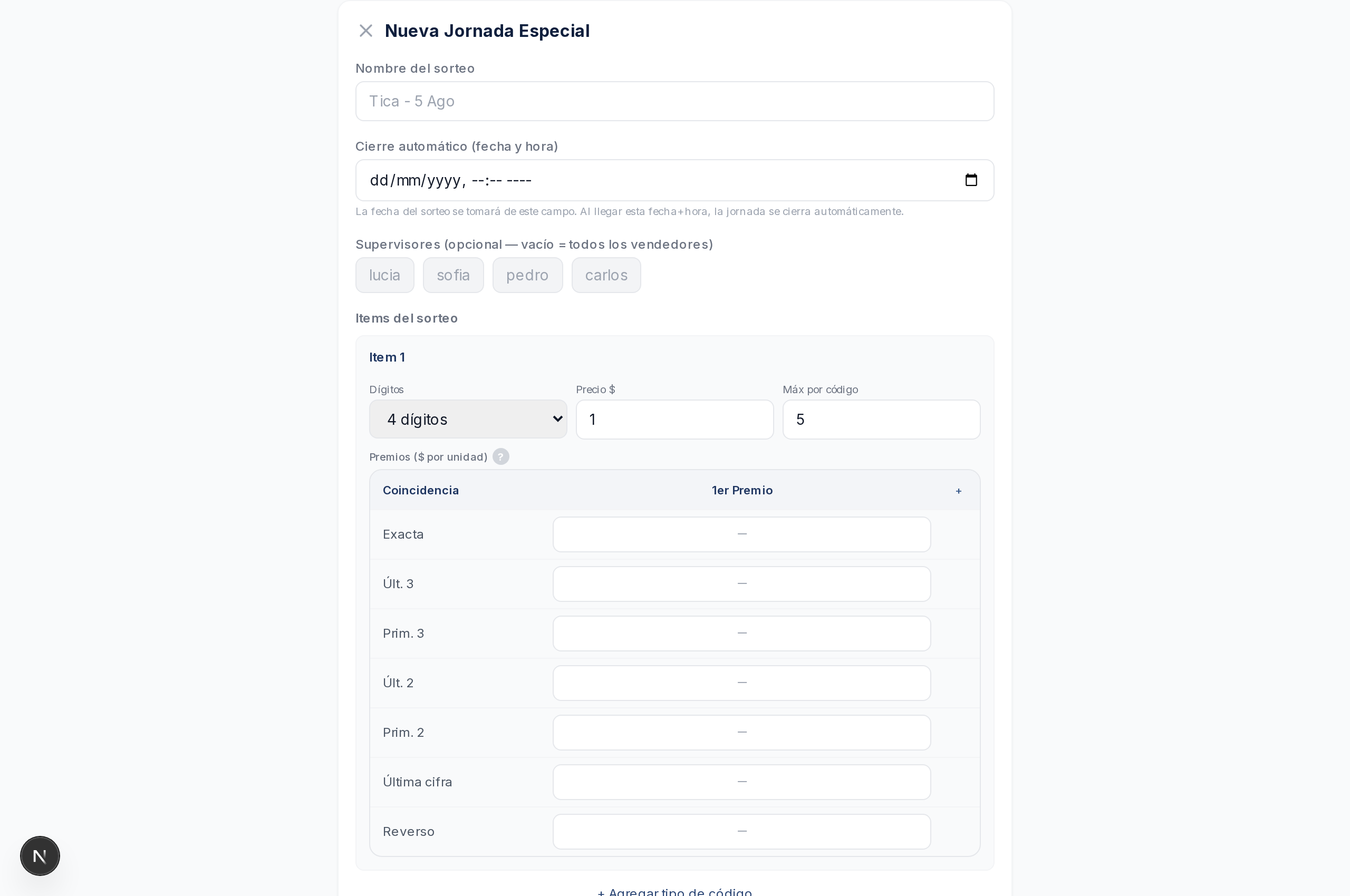
Task: Click the Últ. 3 prize input
Action: point(741,583)
